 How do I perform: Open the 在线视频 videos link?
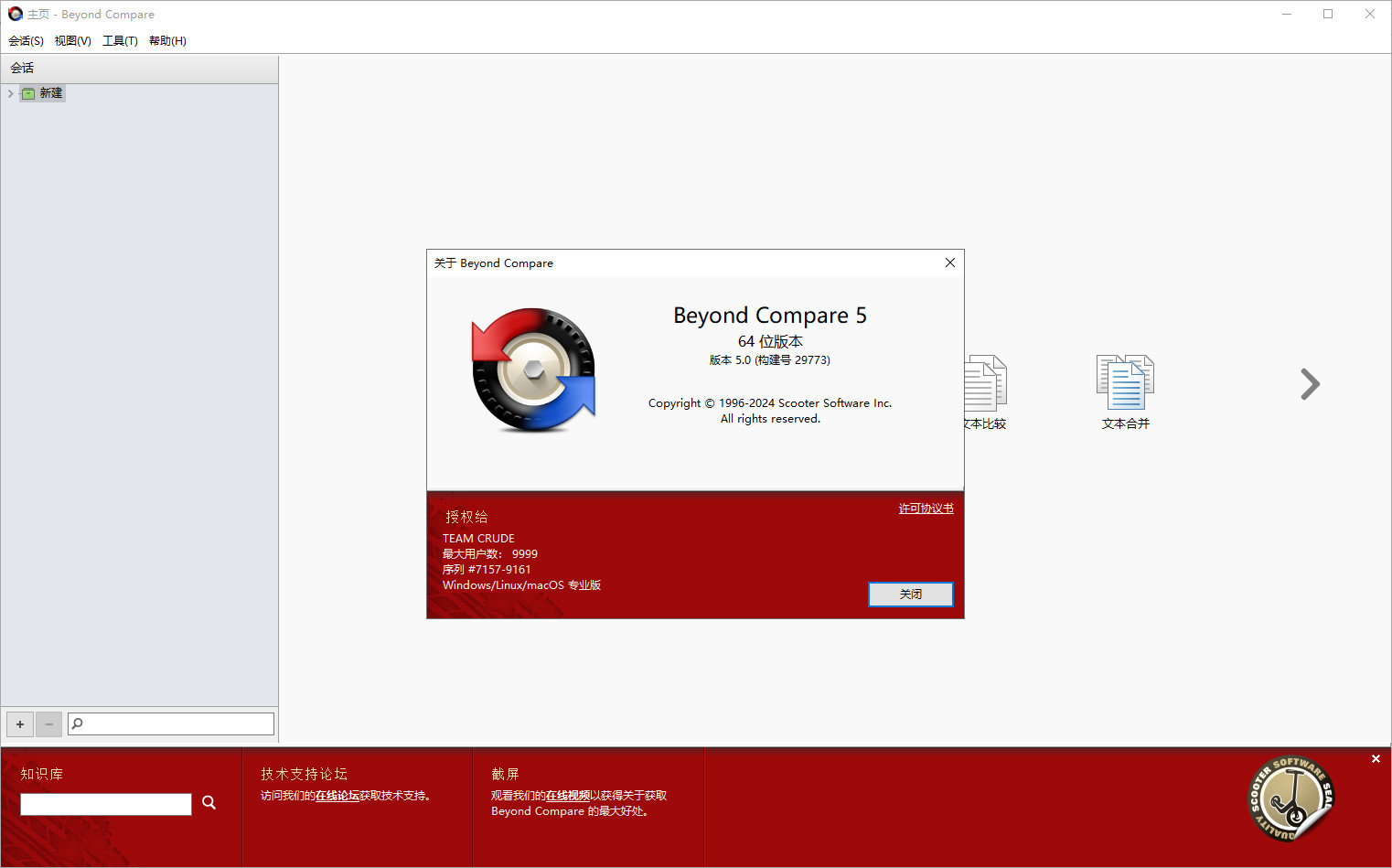[x=567, y=795]
